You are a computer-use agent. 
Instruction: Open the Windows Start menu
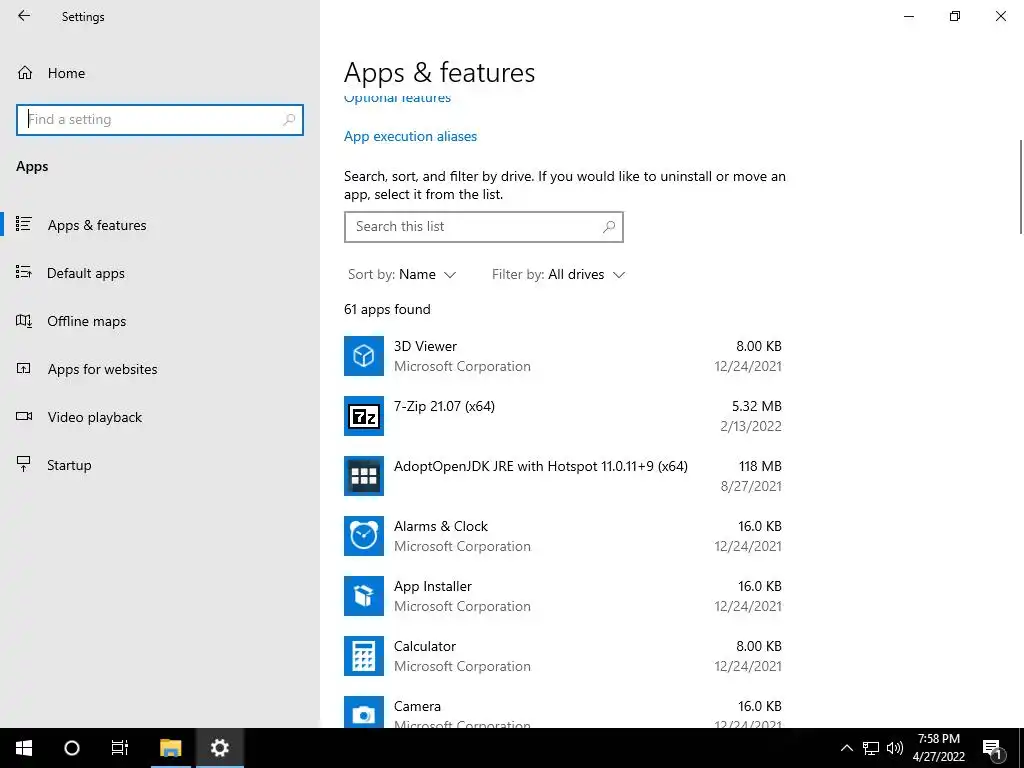24,748
